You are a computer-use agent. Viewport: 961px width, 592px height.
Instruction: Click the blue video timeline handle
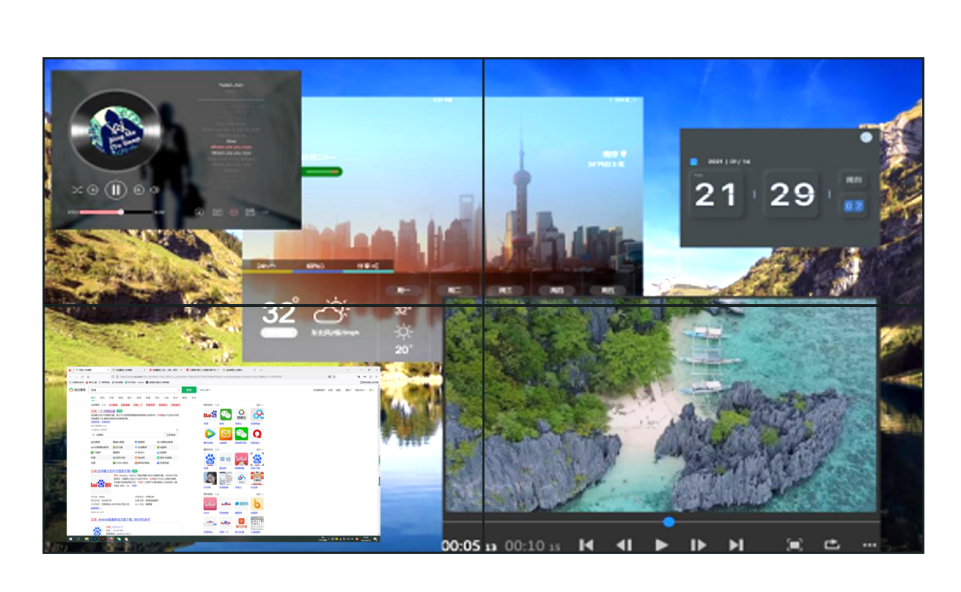pos(668,521)
